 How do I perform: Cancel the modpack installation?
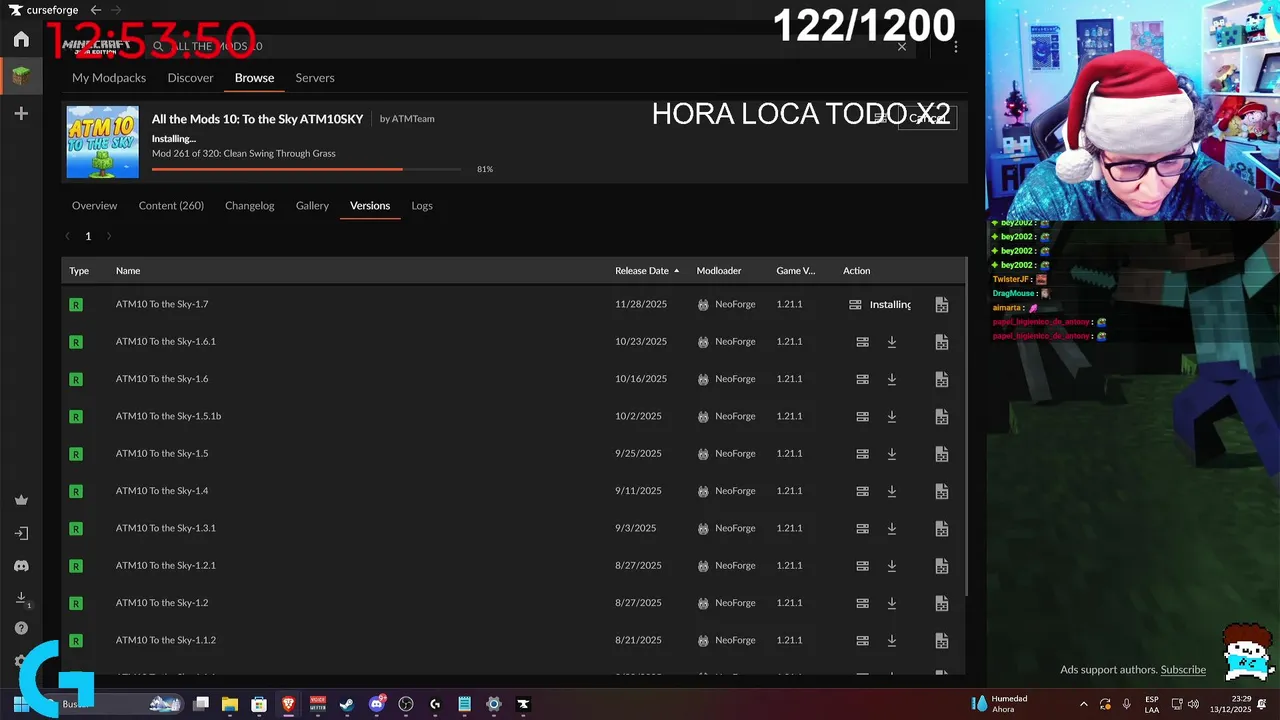click(x=927, y=118)
